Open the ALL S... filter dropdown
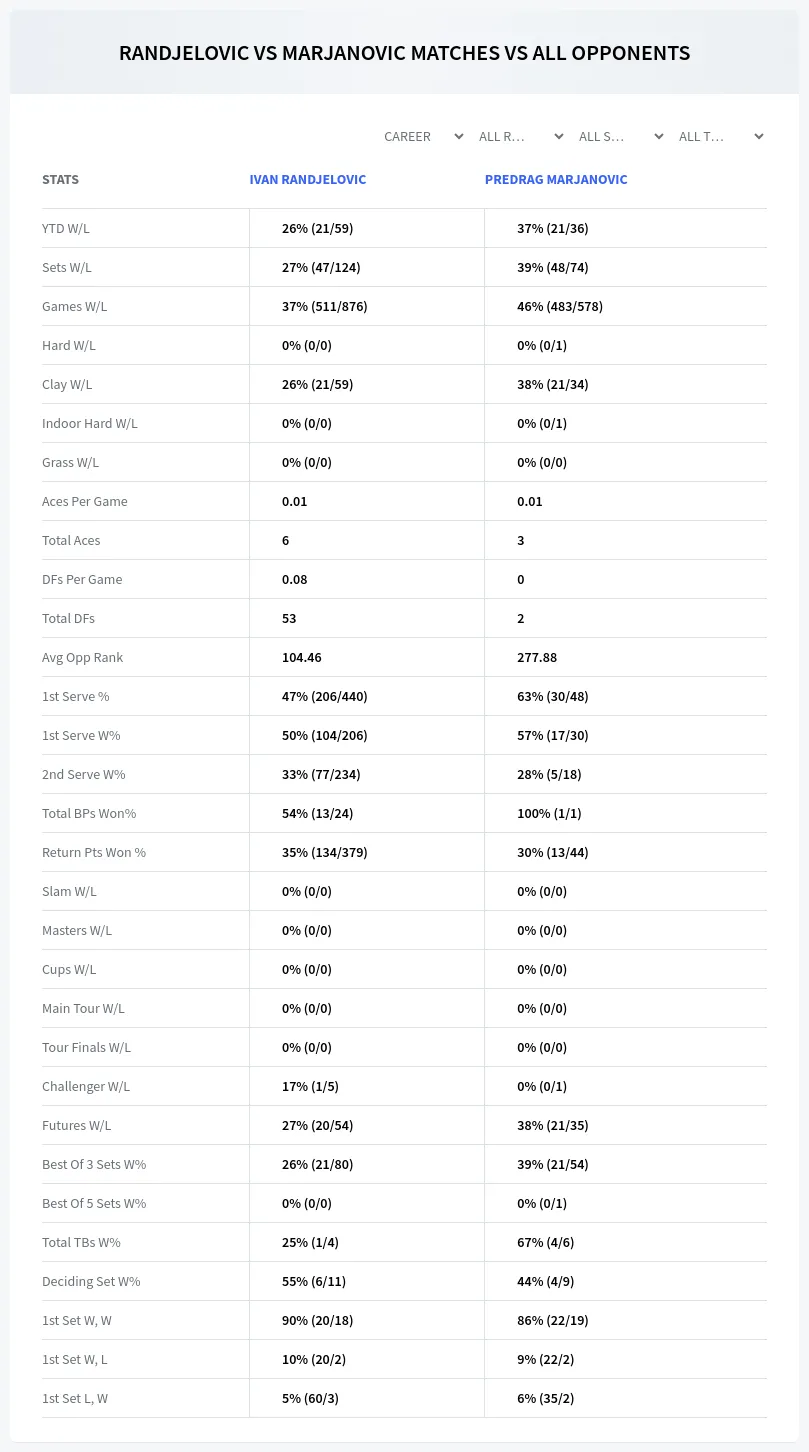The image size is (809, 1452). pyautogui.click(x=620, y=136)
